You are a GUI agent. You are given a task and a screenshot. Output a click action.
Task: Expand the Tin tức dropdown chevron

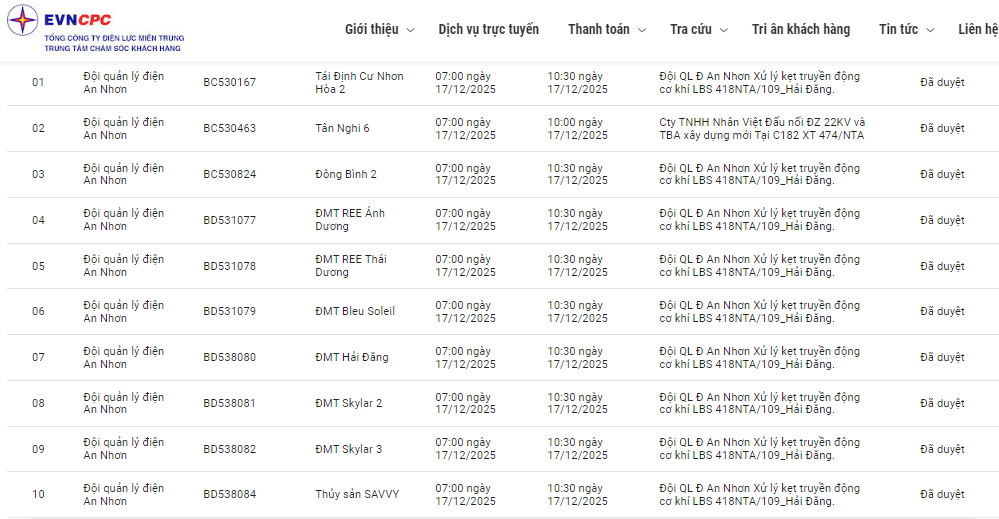pyautogui.click(x=931, y=30)
